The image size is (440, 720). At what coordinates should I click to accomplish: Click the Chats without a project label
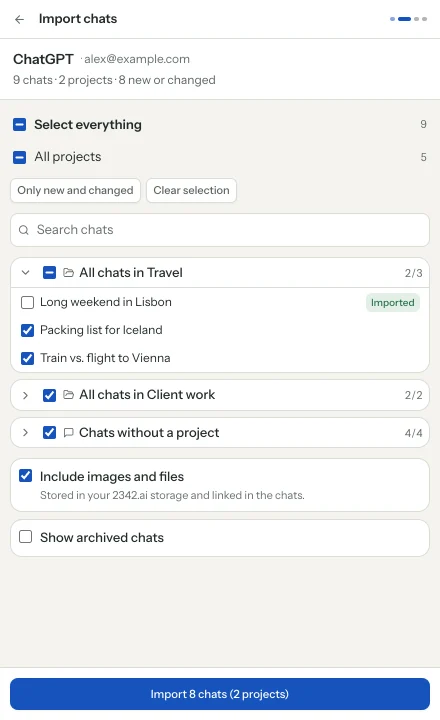click(x=149, y=433)
